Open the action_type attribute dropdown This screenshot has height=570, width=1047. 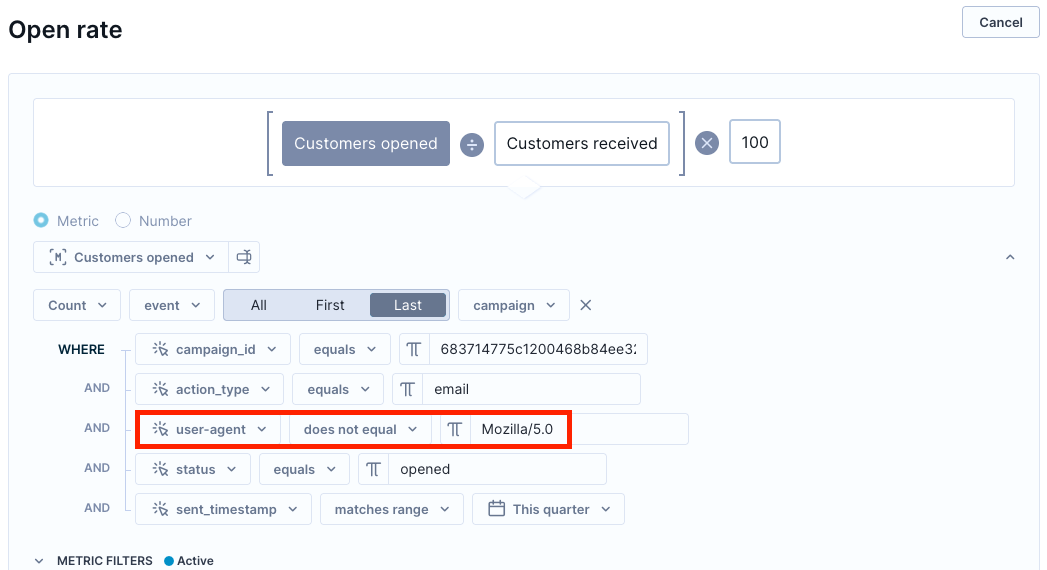[x=210, y=389]
